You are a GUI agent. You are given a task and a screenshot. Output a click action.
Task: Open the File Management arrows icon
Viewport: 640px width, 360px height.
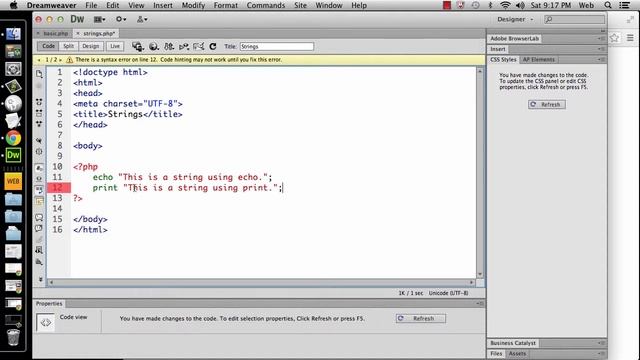coord(169,47)
